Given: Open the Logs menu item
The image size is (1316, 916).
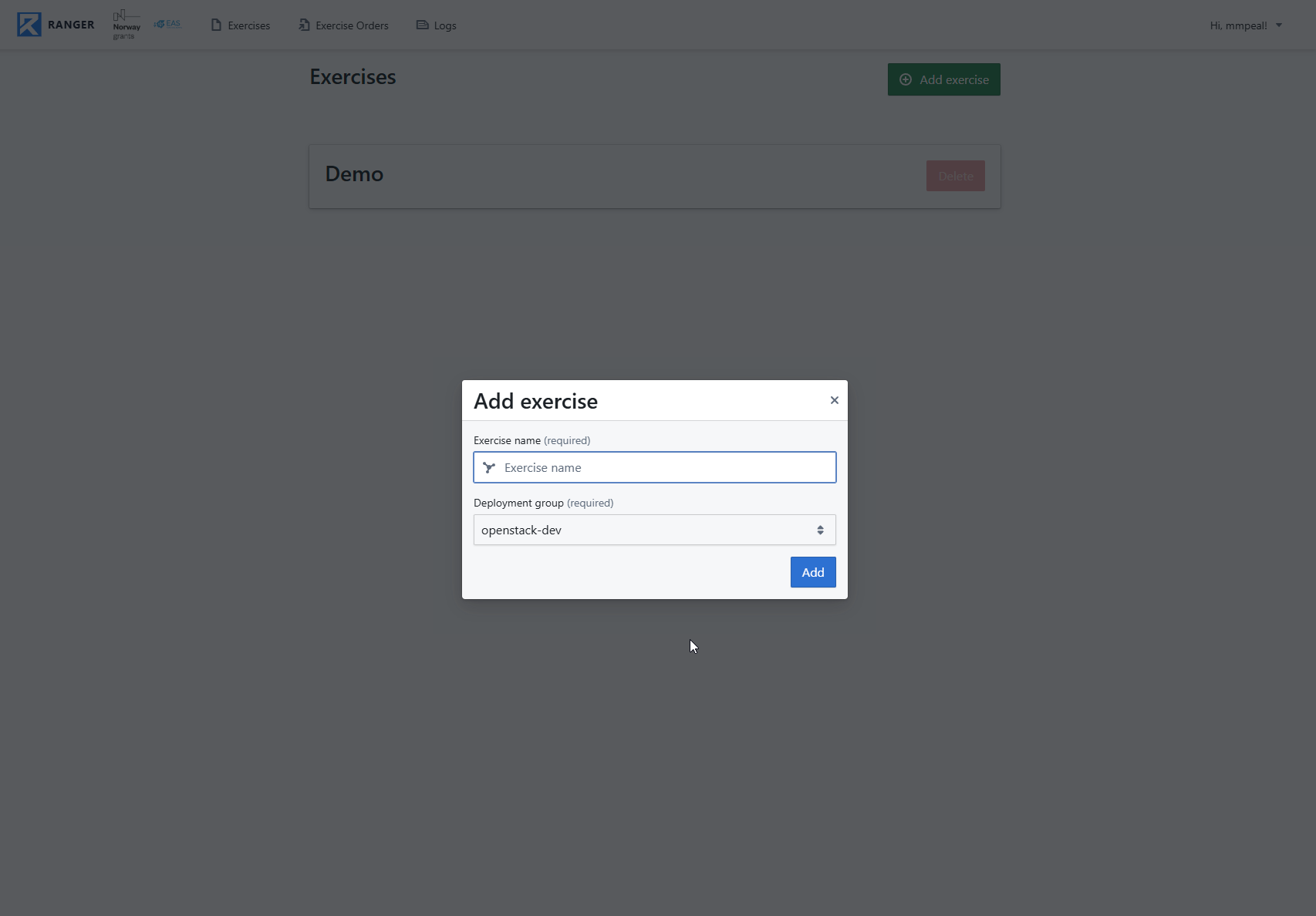Looking at the screenshot, I should pos(437,25).
